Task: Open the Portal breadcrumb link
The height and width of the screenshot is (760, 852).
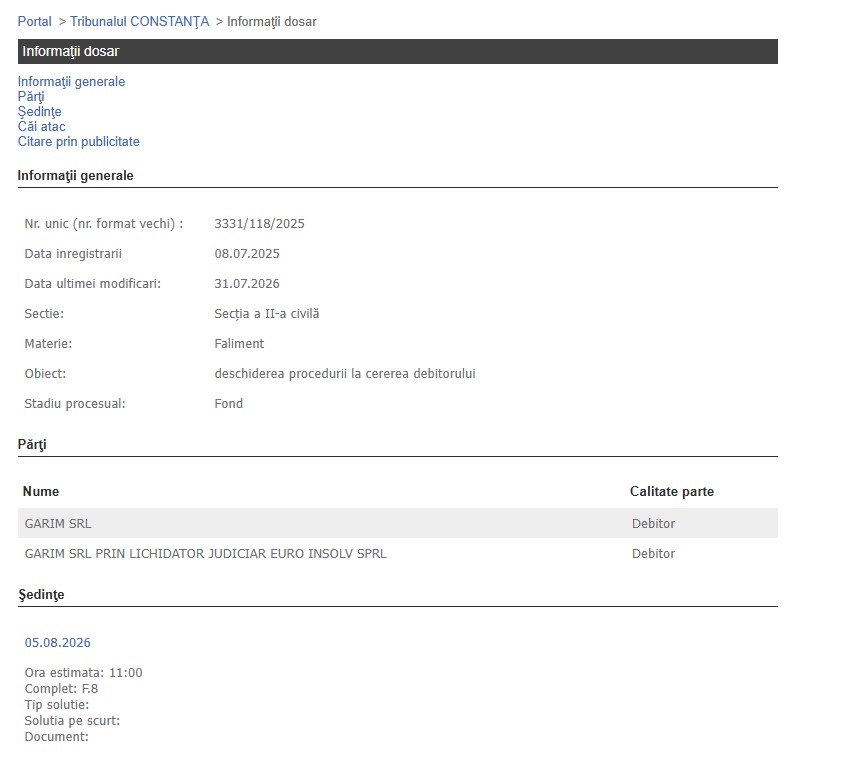Action: (x=35, y=22)
